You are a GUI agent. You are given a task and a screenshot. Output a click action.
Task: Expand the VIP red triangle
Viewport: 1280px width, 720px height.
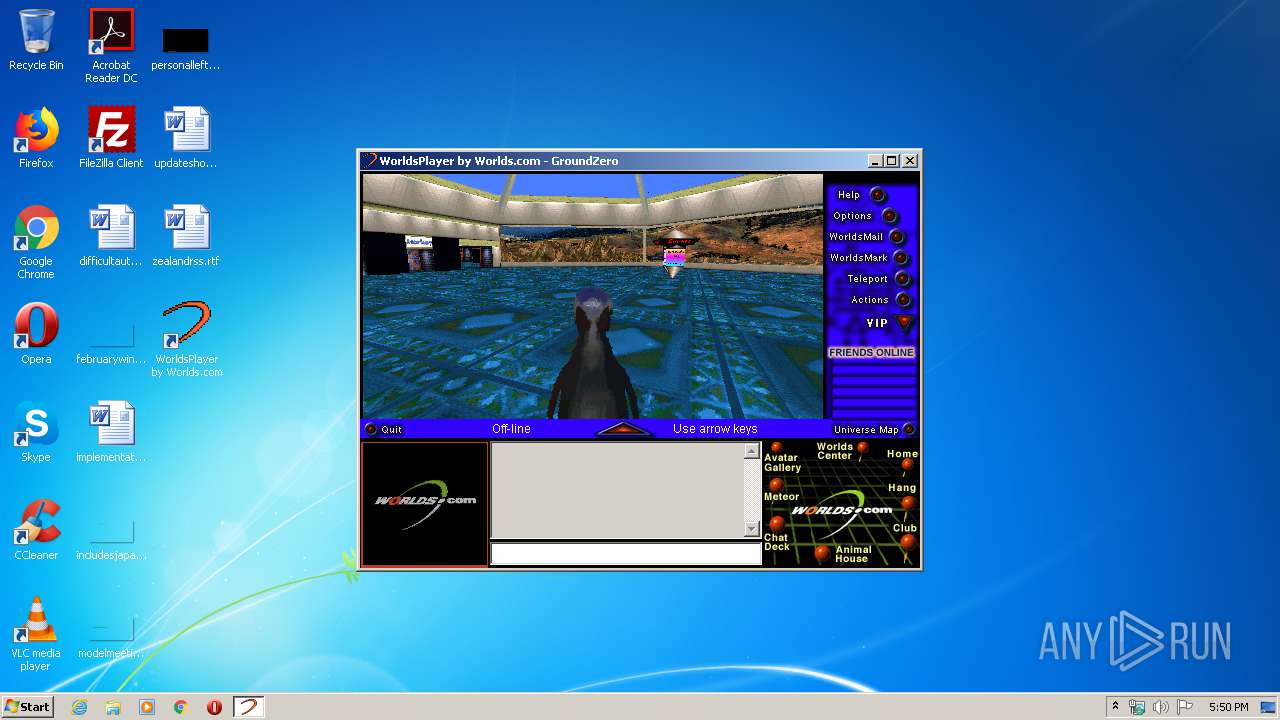[905, 322]
